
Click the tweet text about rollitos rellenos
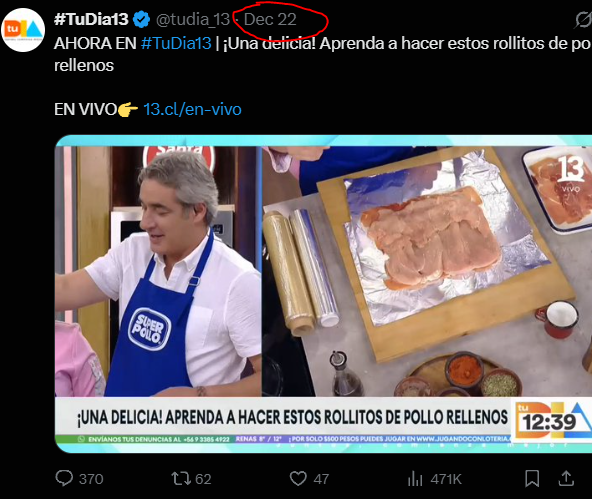coord(323,54)
